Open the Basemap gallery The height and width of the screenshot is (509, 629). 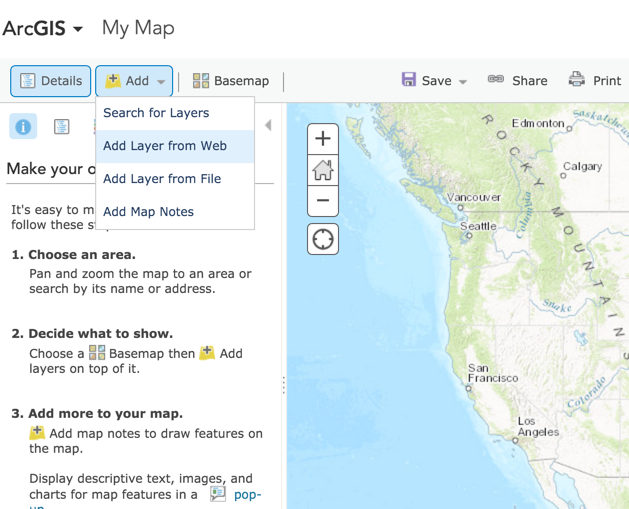click(x=231, y=81)
